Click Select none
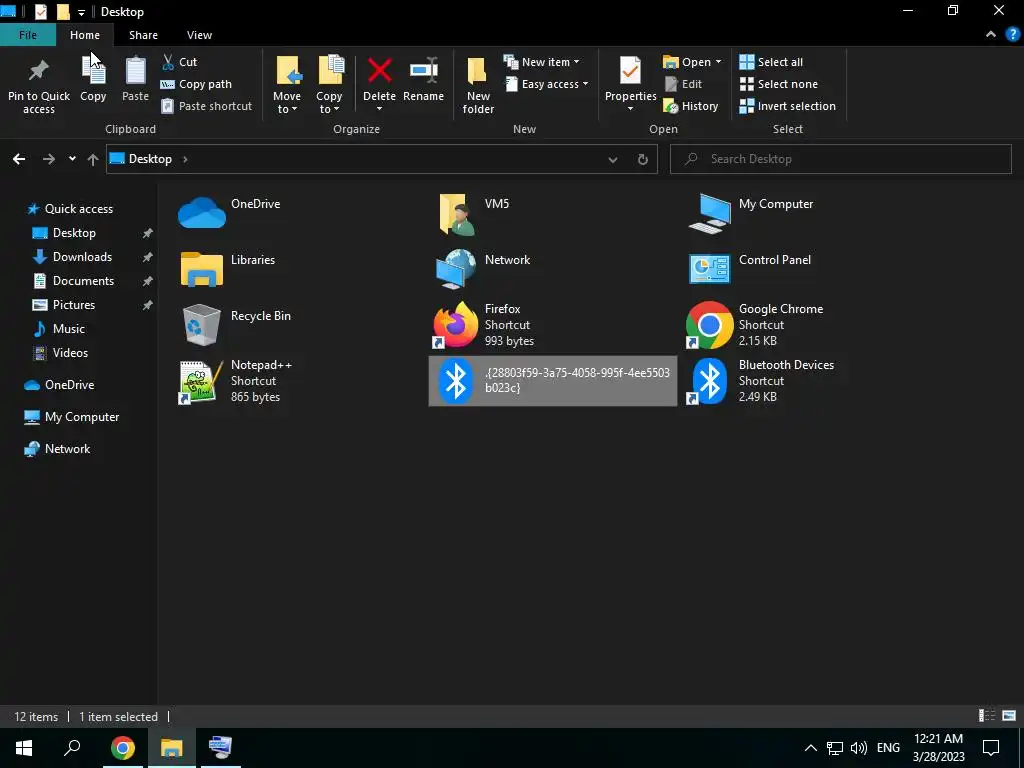 778,84
